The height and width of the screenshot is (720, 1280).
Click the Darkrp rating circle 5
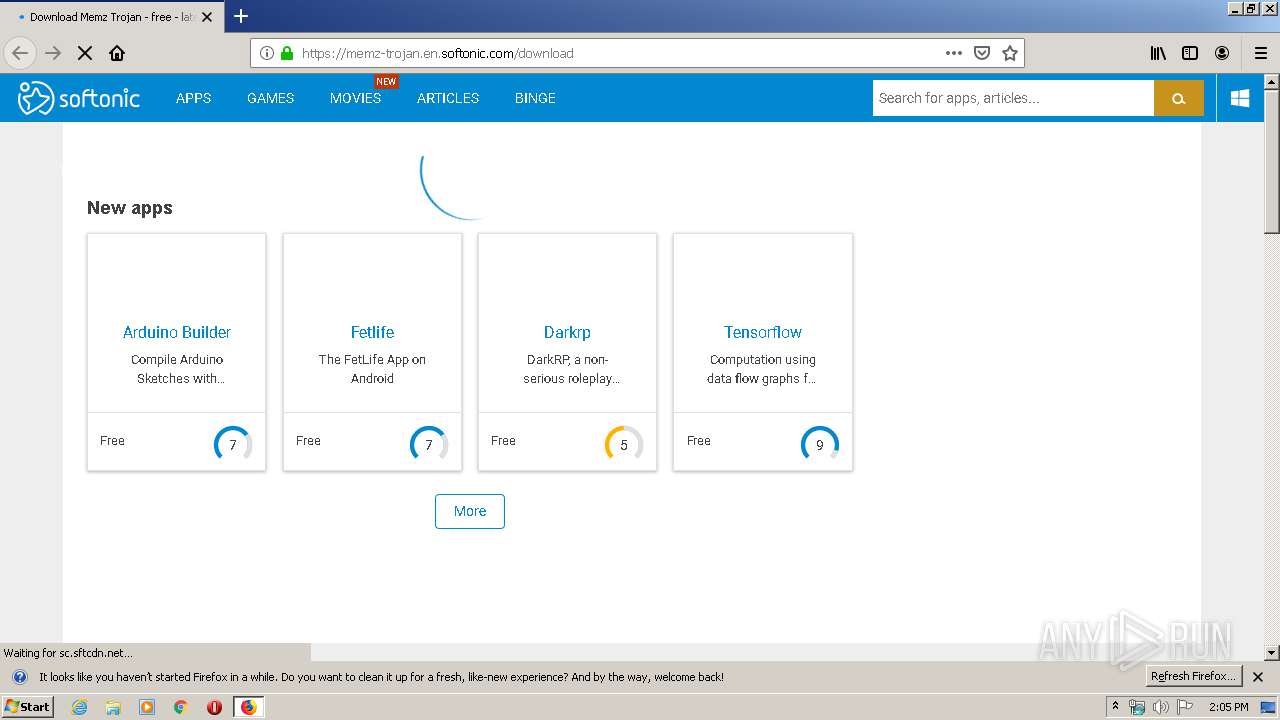(x=624, y=444)
